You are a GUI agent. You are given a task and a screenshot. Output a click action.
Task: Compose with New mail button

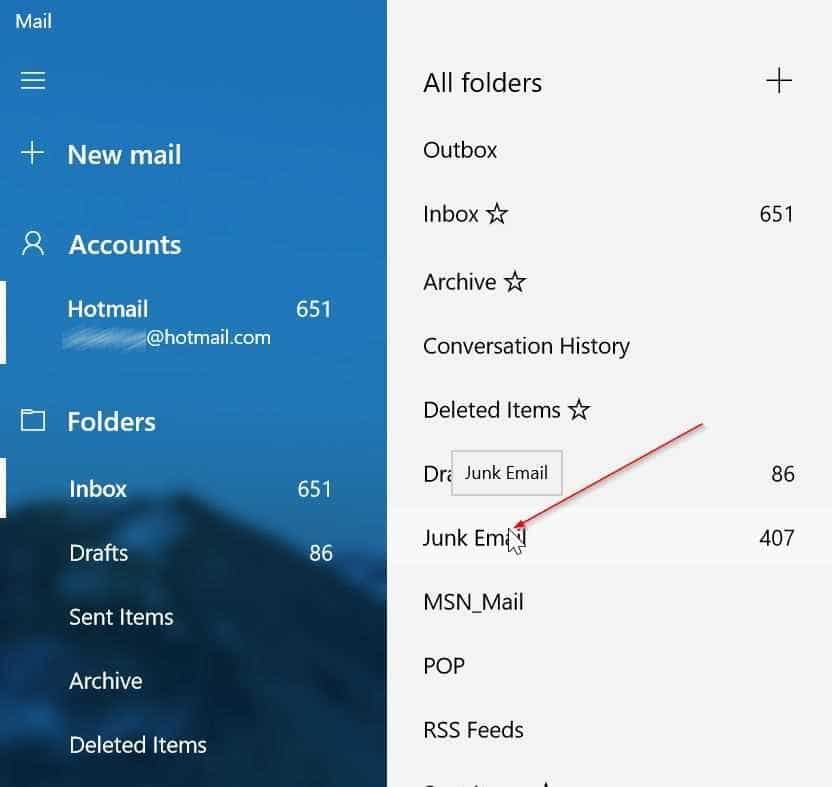click(124, 154)
